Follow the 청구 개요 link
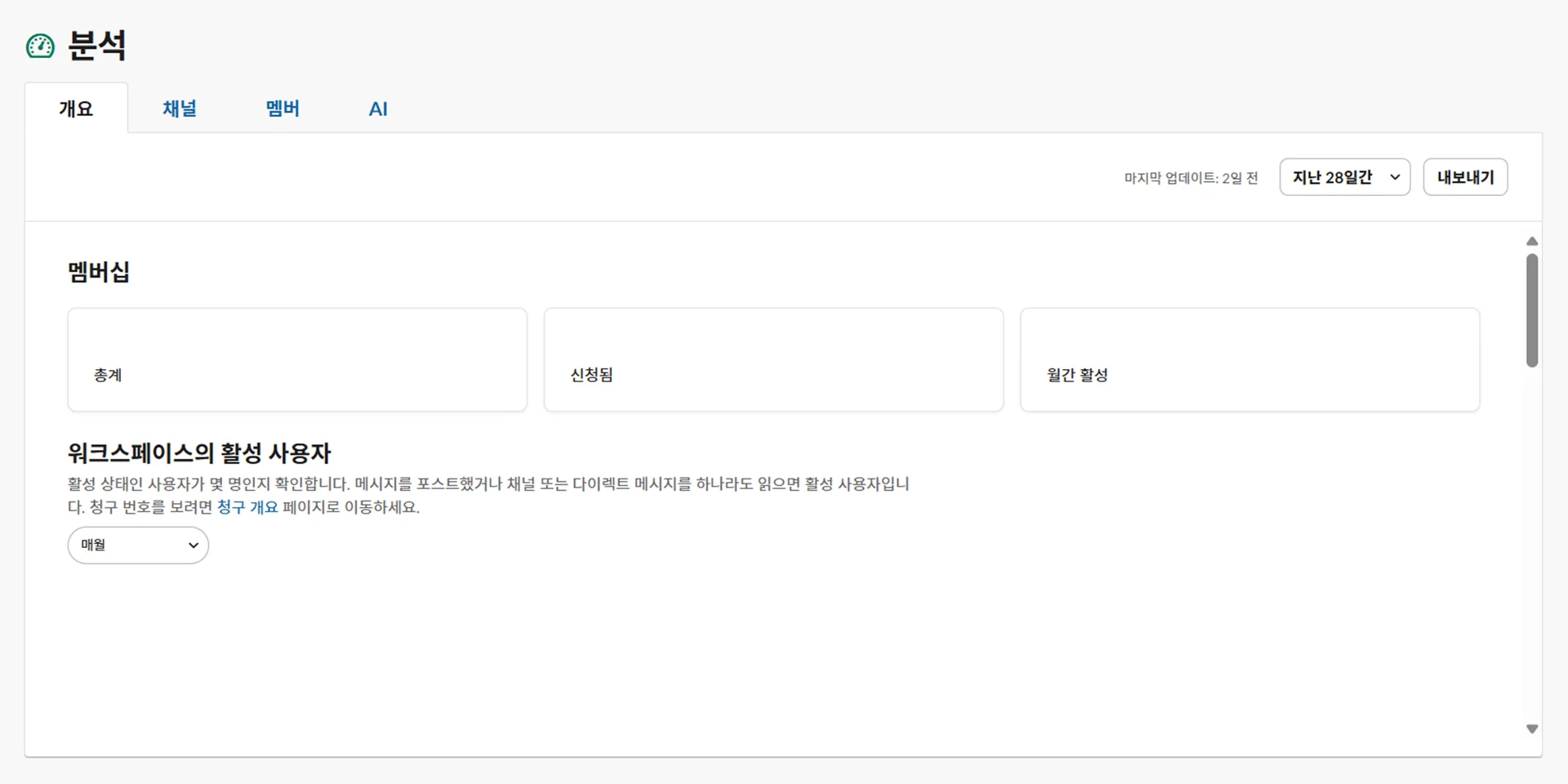Screen dimensions: 1568x784 (x=247, y=507)
